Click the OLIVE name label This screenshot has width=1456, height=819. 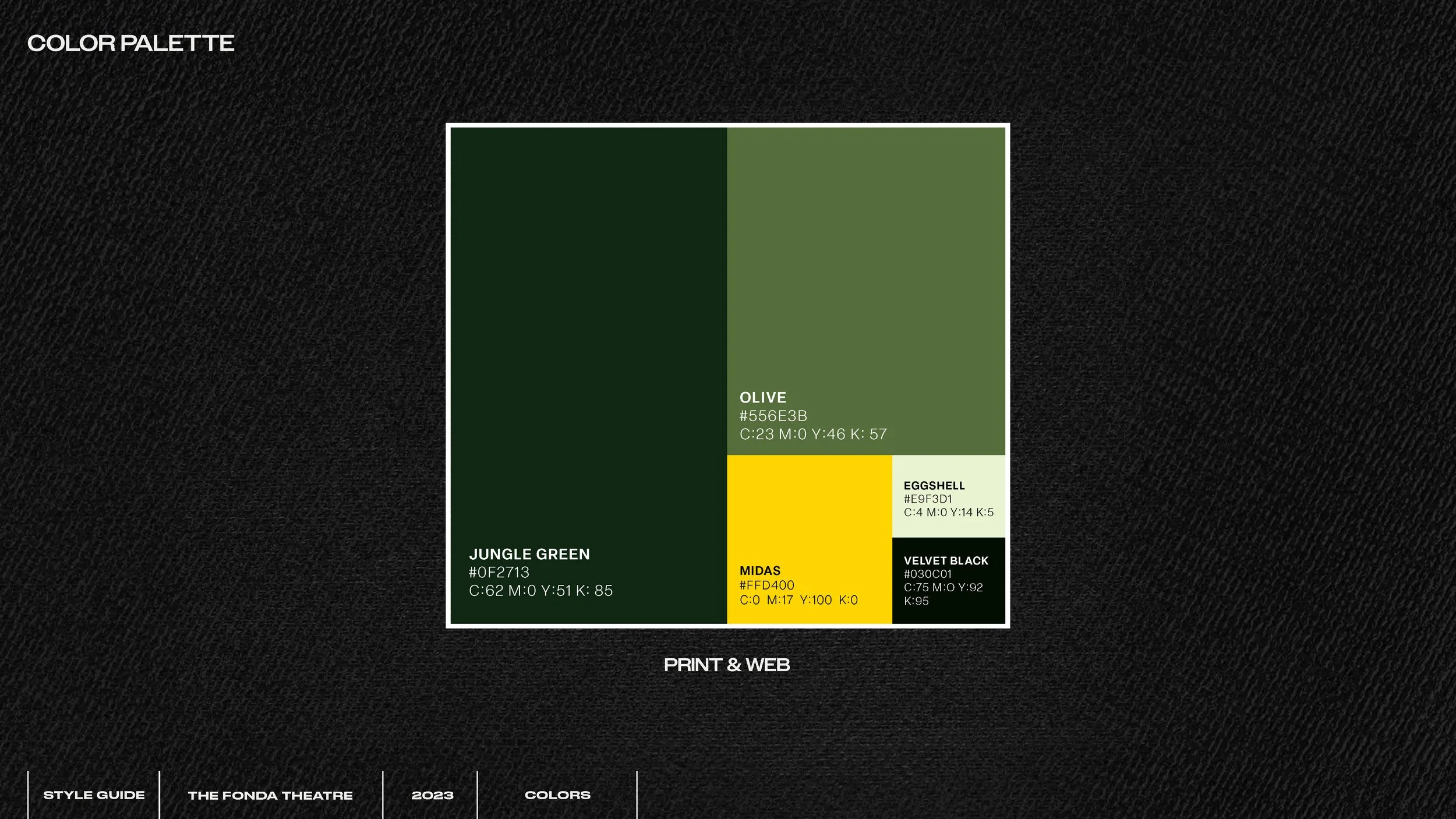[x=763, y=397]
